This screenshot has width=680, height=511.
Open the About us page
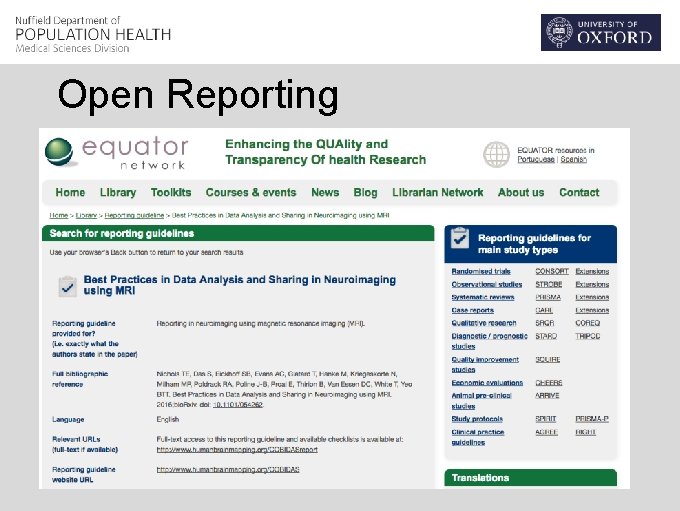pos(521,192)
